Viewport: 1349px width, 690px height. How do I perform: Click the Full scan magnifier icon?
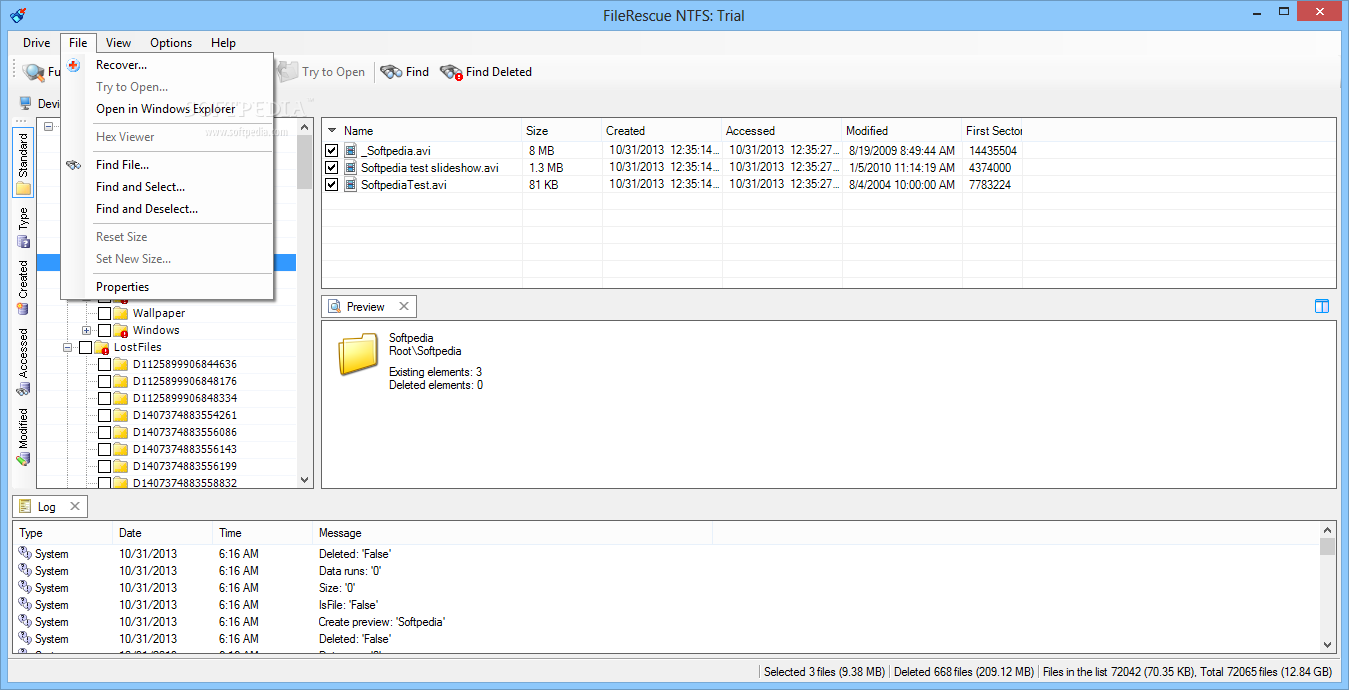tap(34, 72)
